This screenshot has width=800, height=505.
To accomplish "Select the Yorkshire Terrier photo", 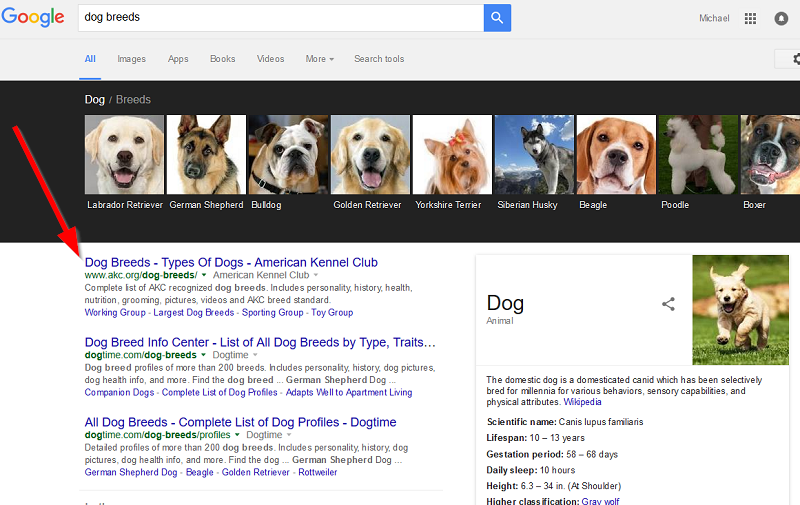I will 452,155.
